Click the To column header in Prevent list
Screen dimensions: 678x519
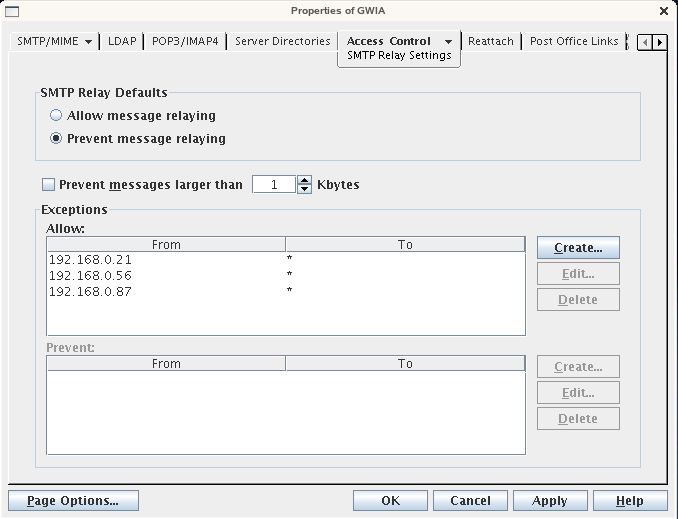click(405, 364)
